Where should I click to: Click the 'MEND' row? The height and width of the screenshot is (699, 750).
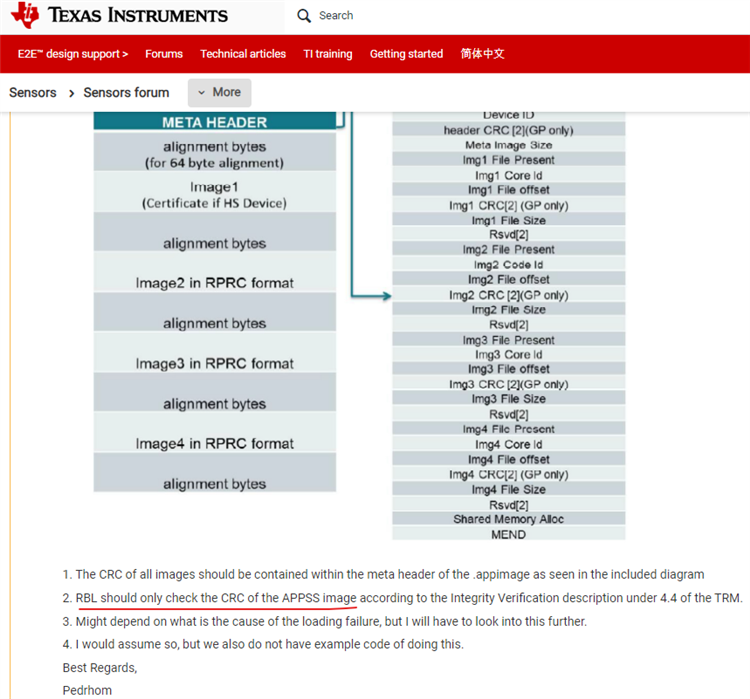[508, 534]
